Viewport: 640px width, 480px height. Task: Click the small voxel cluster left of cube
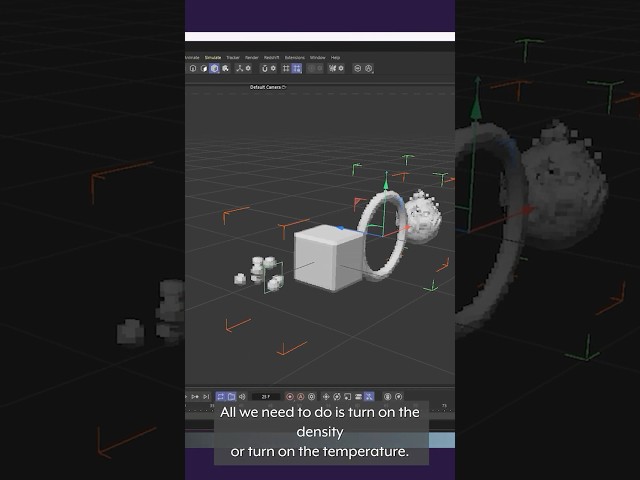pos(260,272)
